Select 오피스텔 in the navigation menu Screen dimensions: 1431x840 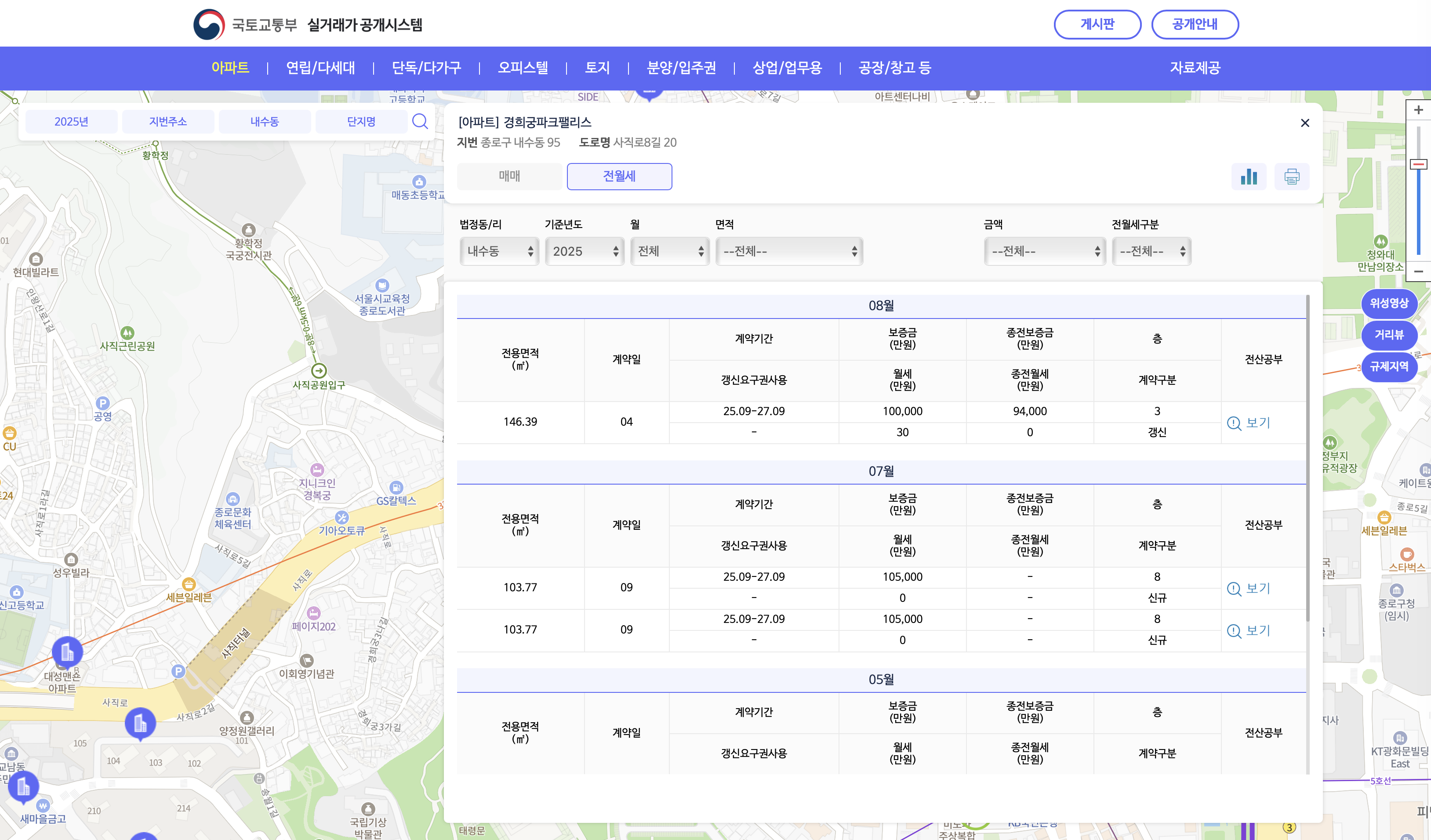(523, 68)
